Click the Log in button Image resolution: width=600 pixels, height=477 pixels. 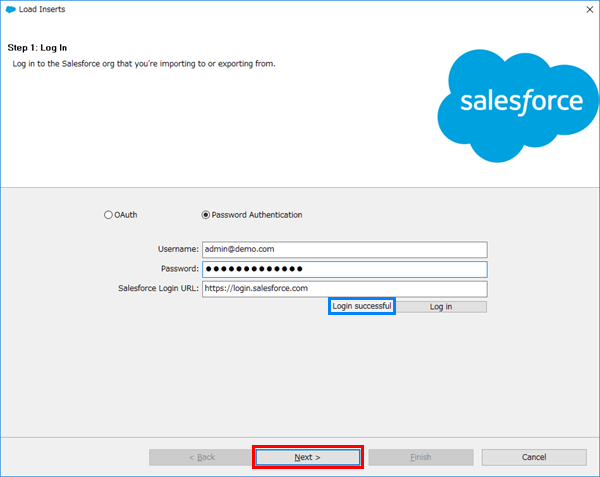pyautogui.click(x=441, y=307)
